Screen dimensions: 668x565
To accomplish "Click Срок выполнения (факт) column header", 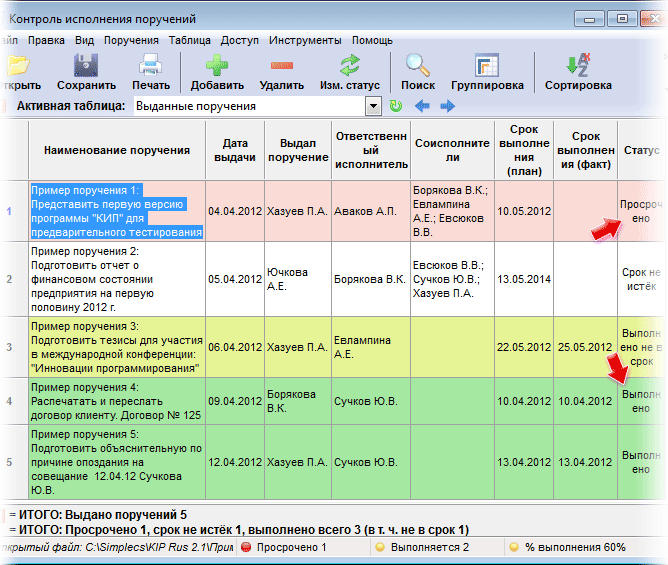I will coord(586,150).
